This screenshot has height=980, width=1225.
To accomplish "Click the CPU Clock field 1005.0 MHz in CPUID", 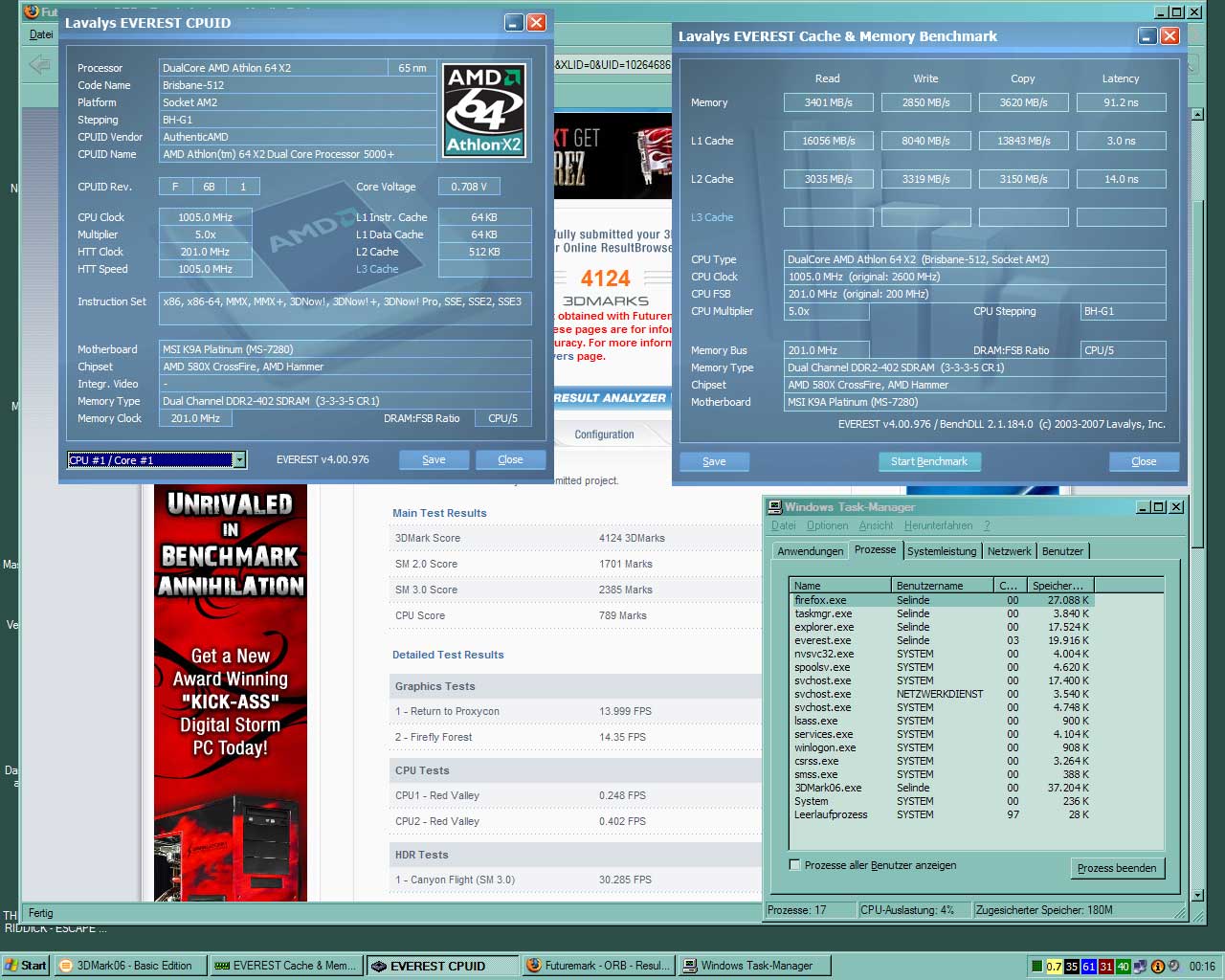I will 205,217.
